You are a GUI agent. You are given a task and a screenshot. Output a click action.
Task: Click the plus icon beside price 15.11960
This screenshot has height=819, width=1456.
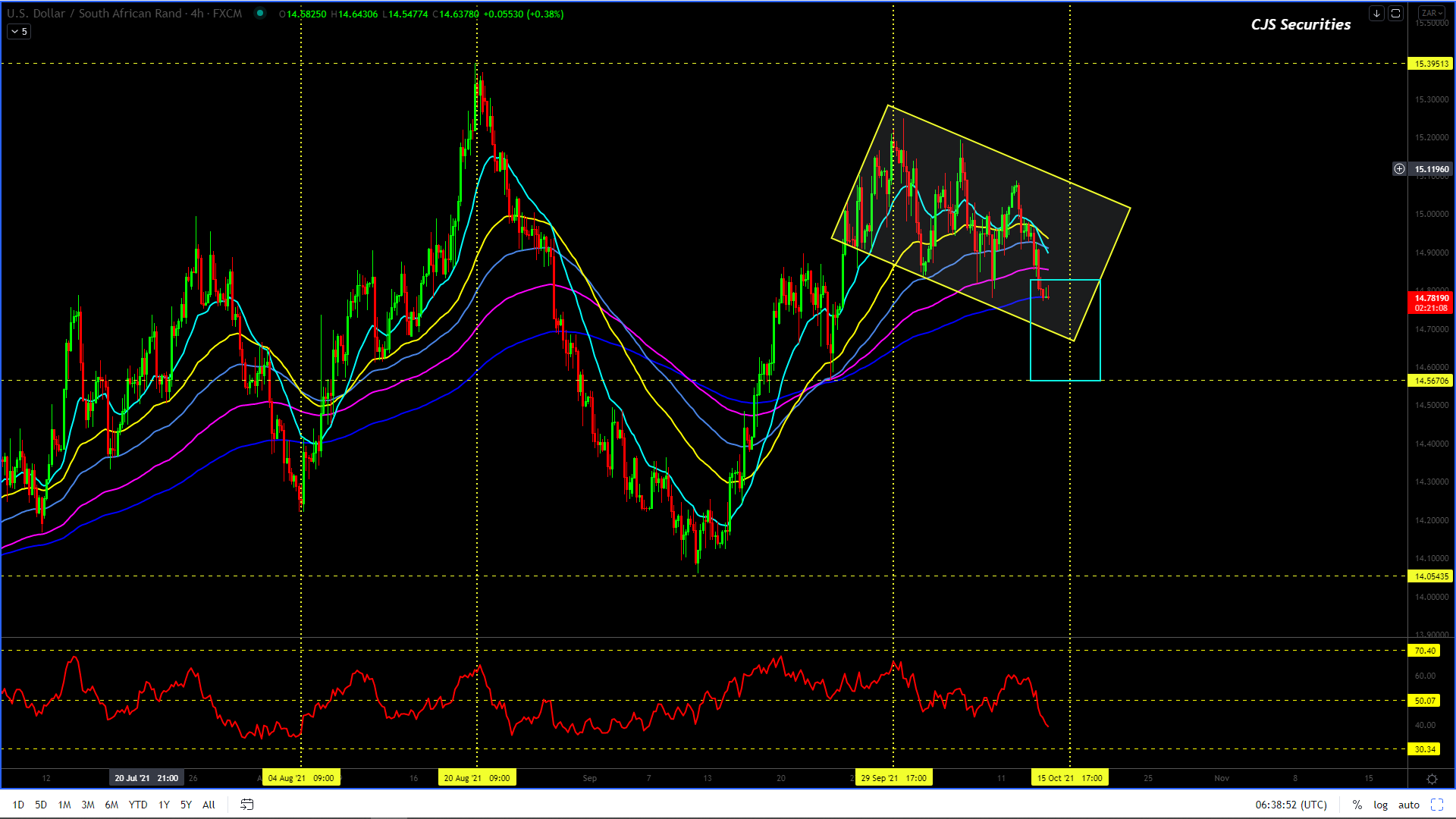tap(1399, 169)
